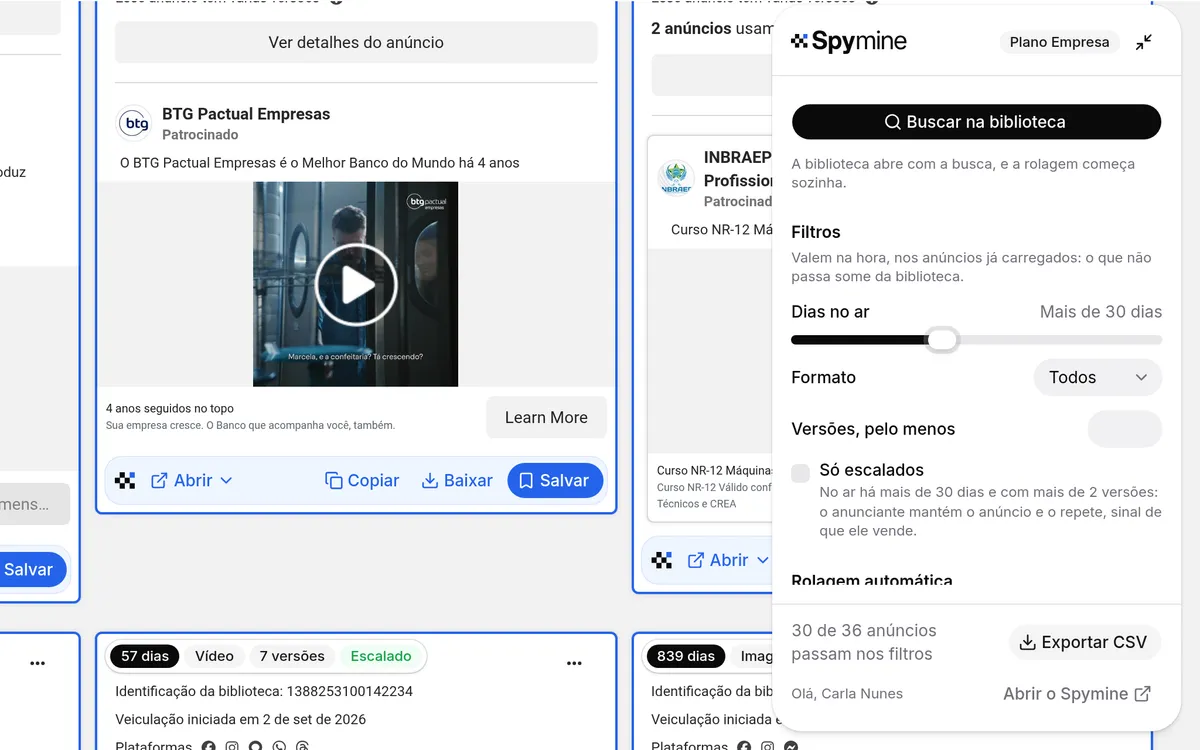This screenshot has height=750, width=1200.
Task: Click the 'Mais de 30 dias' slider value
Action: tap(1100, 312)
